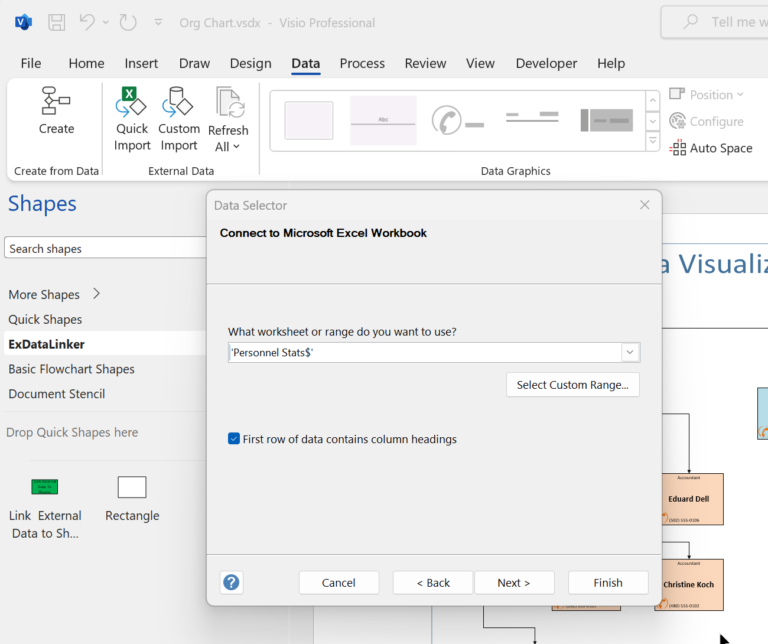Viewport: 768px width, 644px height.
Task: Open the dialog's blue help icon
Action: pyautogui.click(x=231, y=582)
